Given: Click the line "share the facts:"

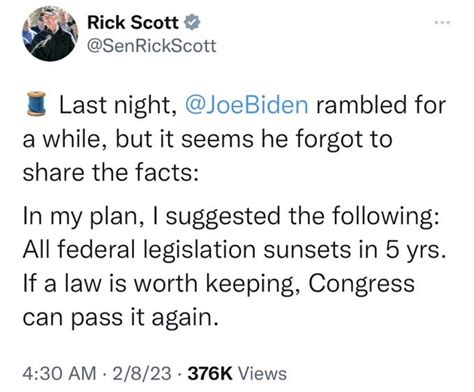Looking at the screenshot, I should point(111,173).
